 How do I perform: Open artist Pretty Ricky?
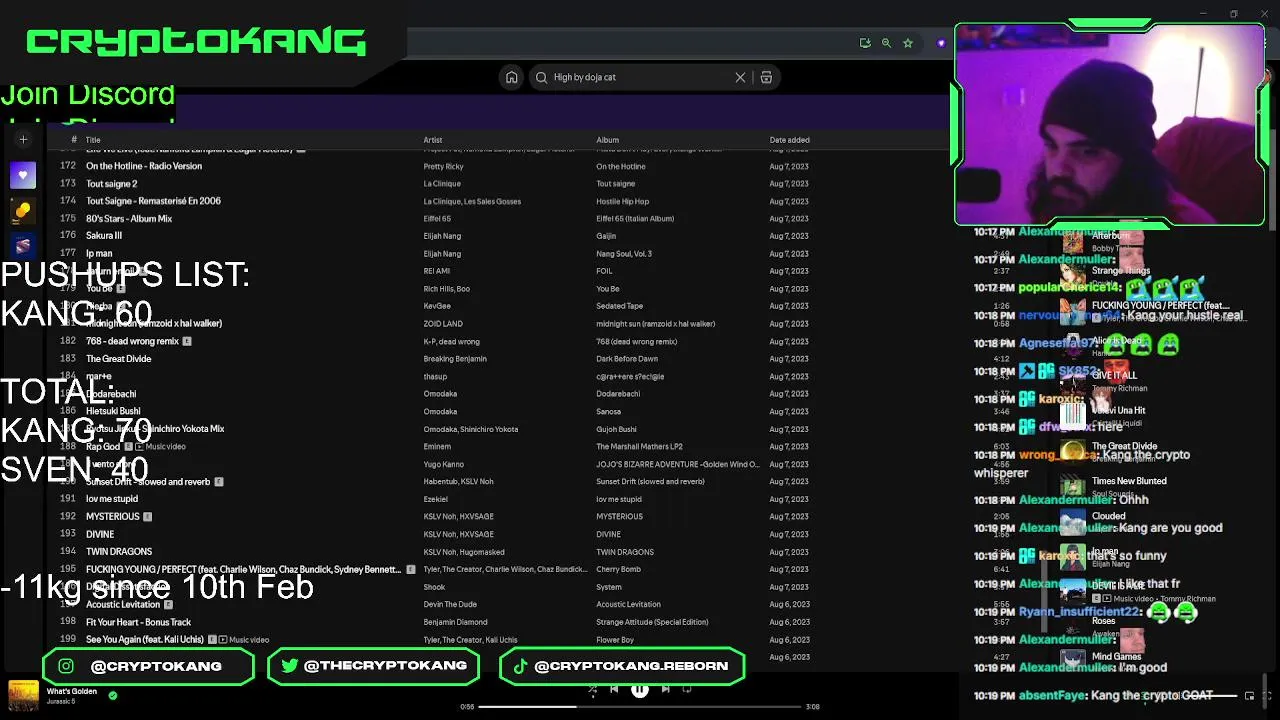[x=443, y=166]
